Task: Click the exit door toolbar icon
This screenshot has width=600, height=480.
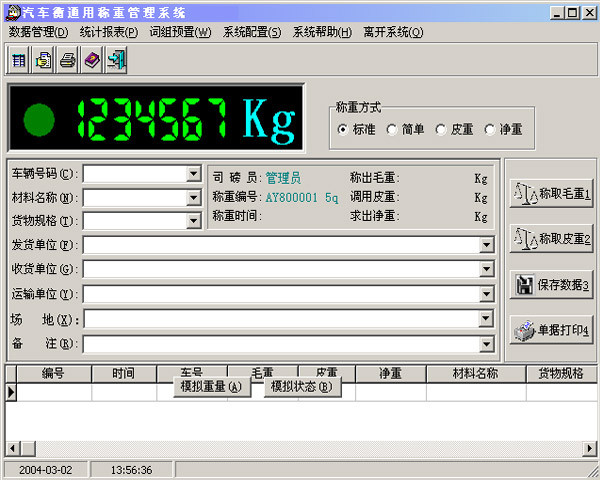Action: (116, 61)
